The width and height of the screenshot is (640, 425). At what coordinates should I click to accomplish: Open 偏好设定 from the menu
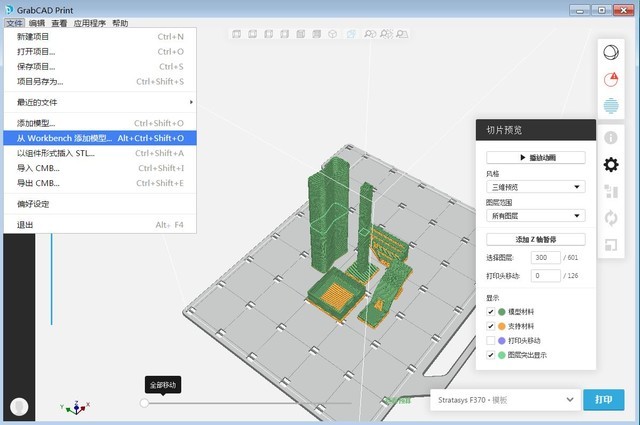point(100,204)
